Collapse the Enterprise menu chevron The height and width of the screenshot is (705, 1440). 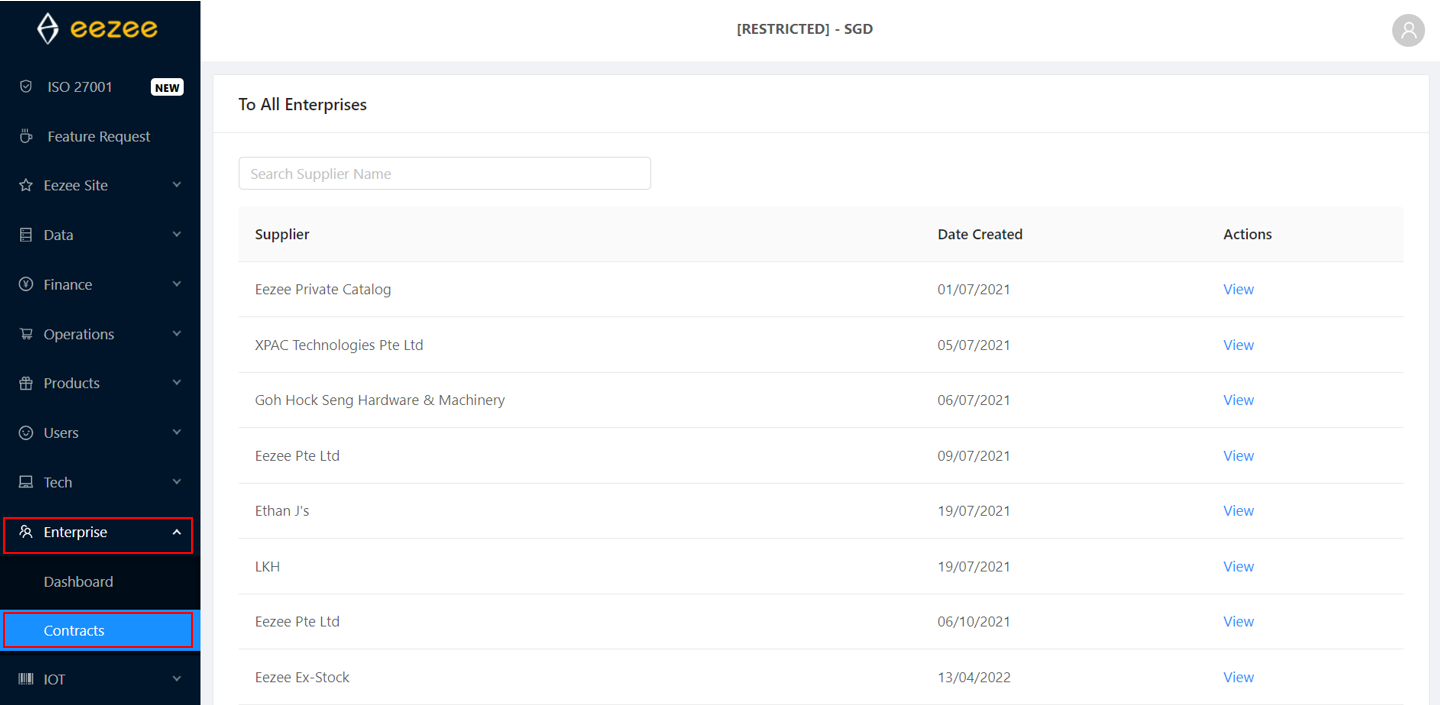(177, 532)
